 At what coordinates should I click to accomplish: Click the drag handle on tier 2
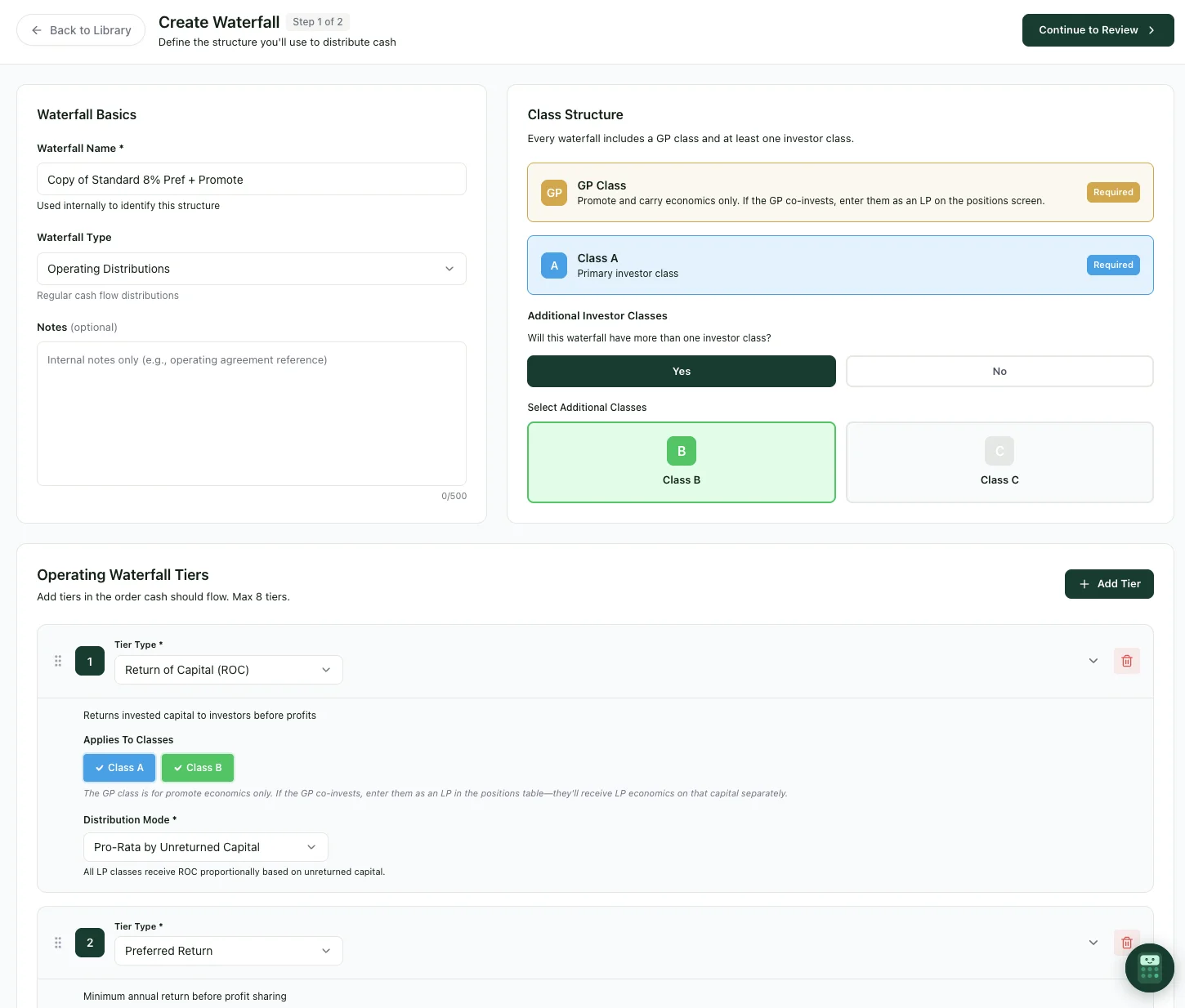pyautogui.click(x=58, y=943)
